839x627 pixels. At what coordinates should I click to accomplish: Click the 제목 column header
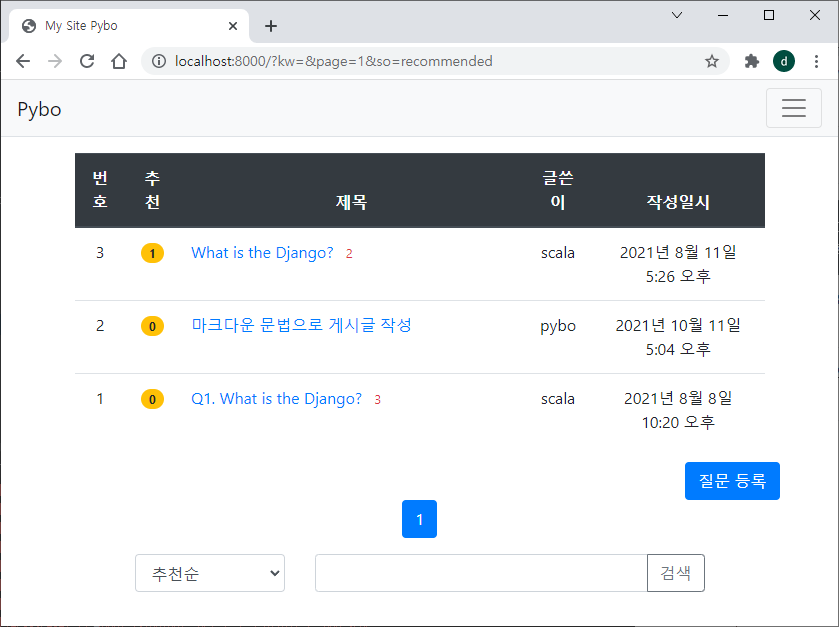click(x=351, y=202)
